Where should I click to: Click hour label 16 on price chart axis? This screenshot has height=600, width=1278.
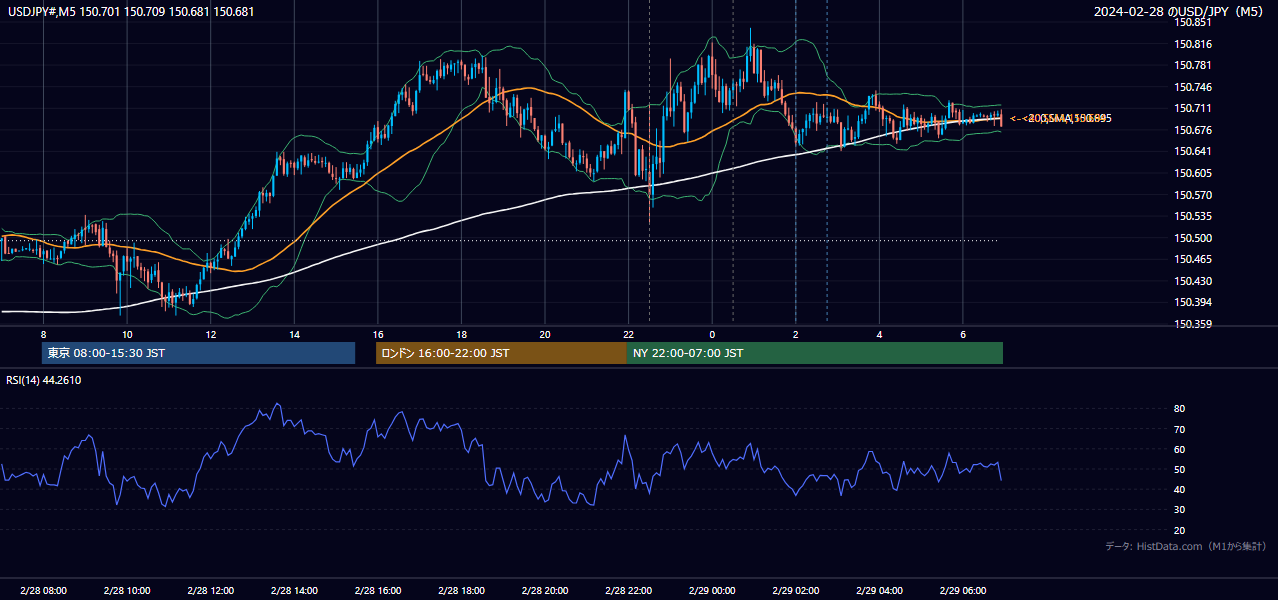pos(377,333)
